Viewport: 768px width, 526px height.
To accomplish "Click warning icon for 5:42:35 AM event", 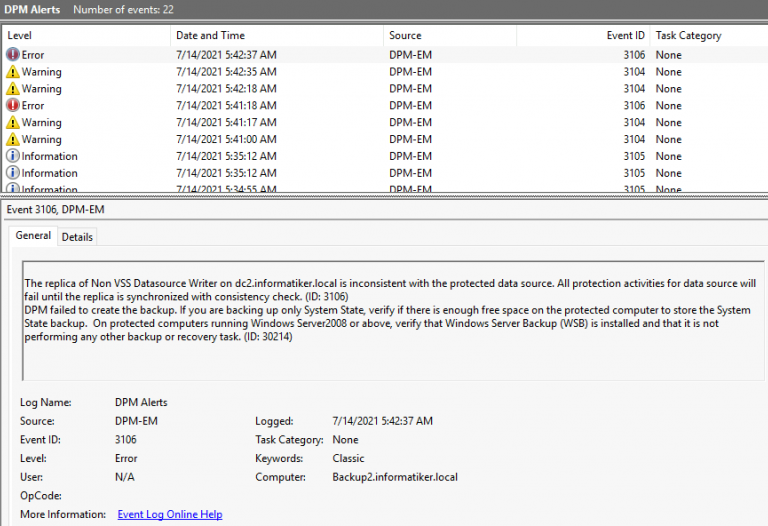I will (x=13, y=72).
